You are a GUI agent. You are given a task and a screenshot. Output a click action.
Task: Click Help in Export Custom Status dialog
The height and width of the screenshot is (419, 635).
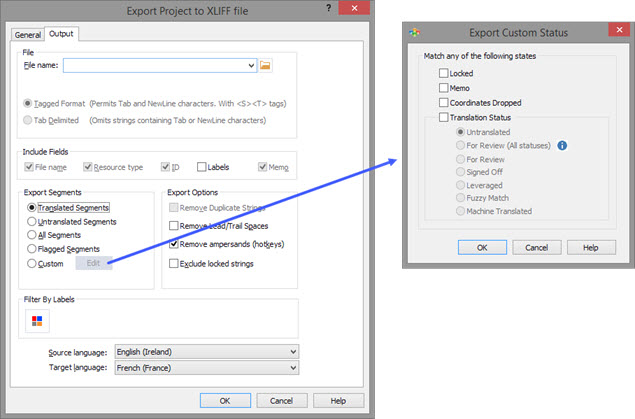coord(591,247)
